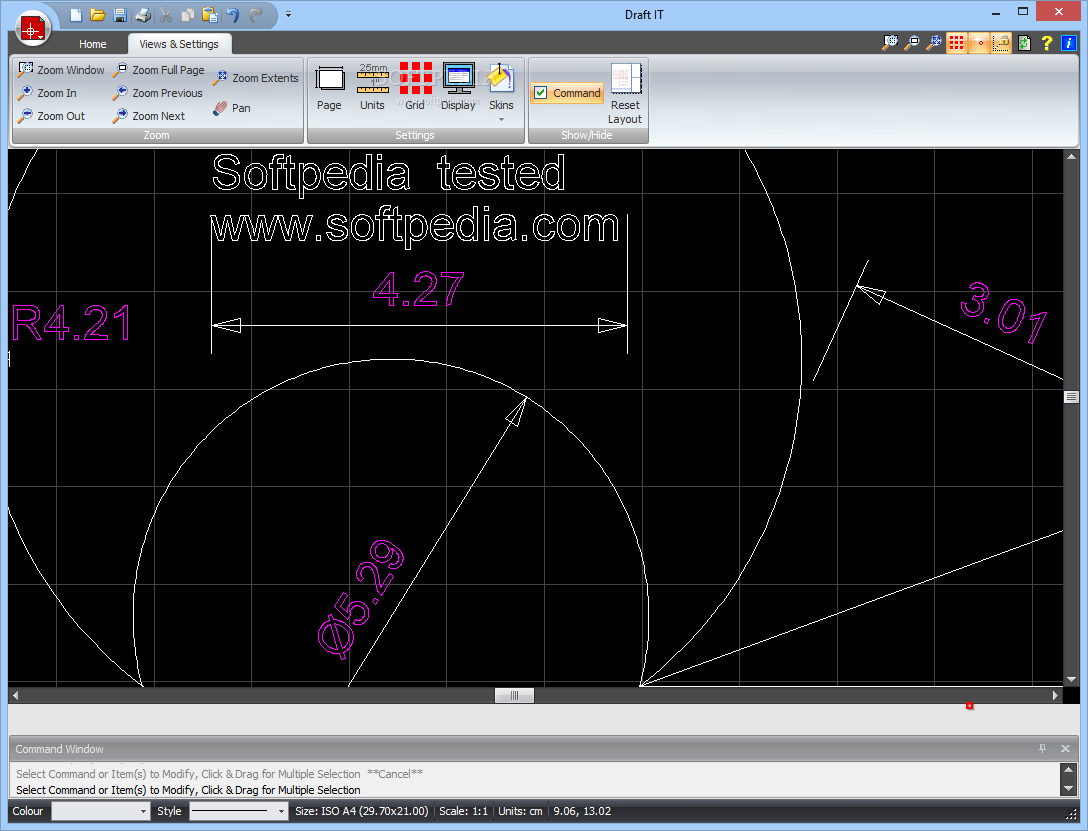
Task: Open Page settings
Action: pyautogui.click(x=329, y=87)
